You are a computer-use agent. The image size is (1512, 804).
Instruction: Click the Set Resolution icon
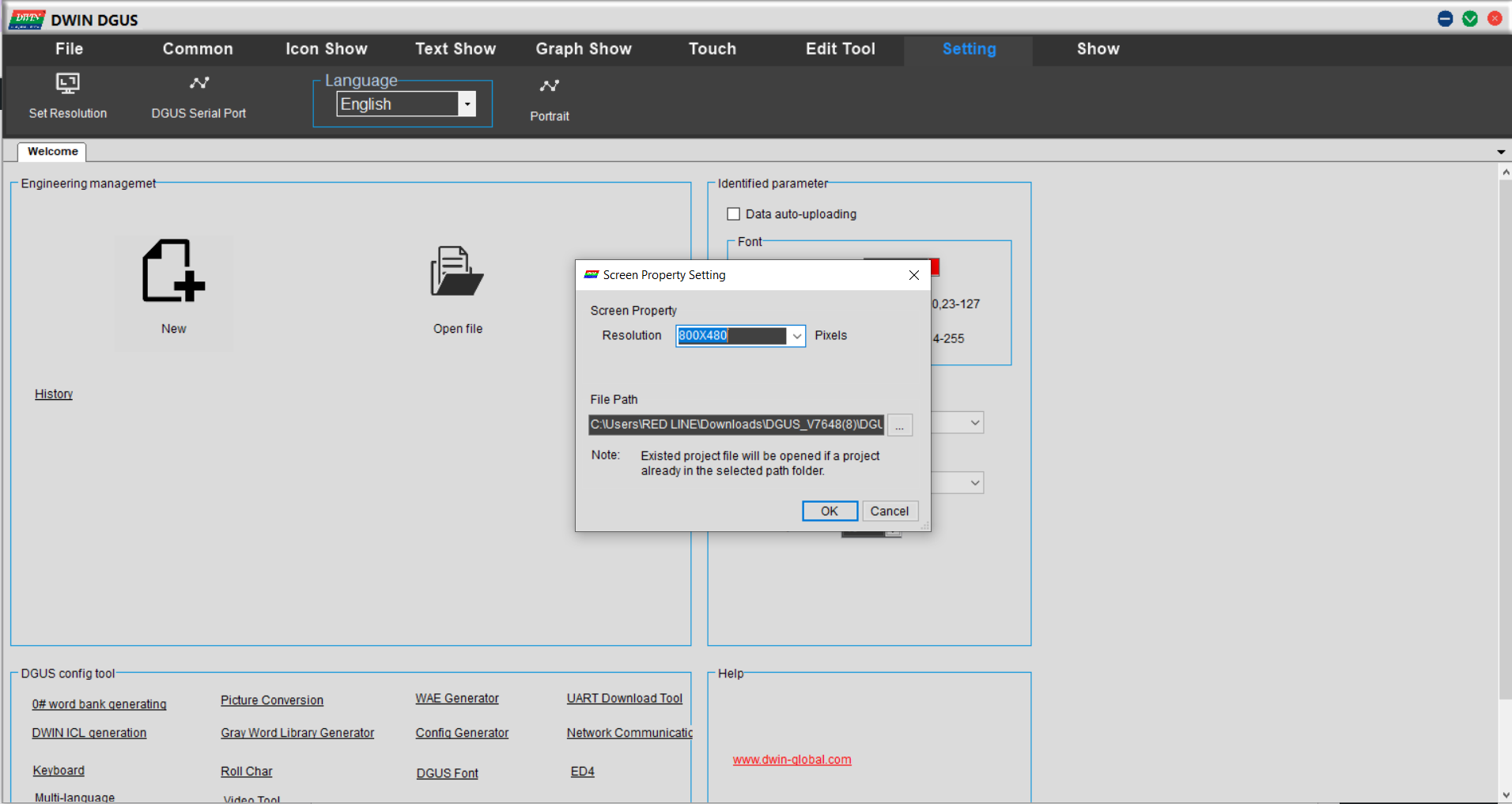click(x=68, y=84)
